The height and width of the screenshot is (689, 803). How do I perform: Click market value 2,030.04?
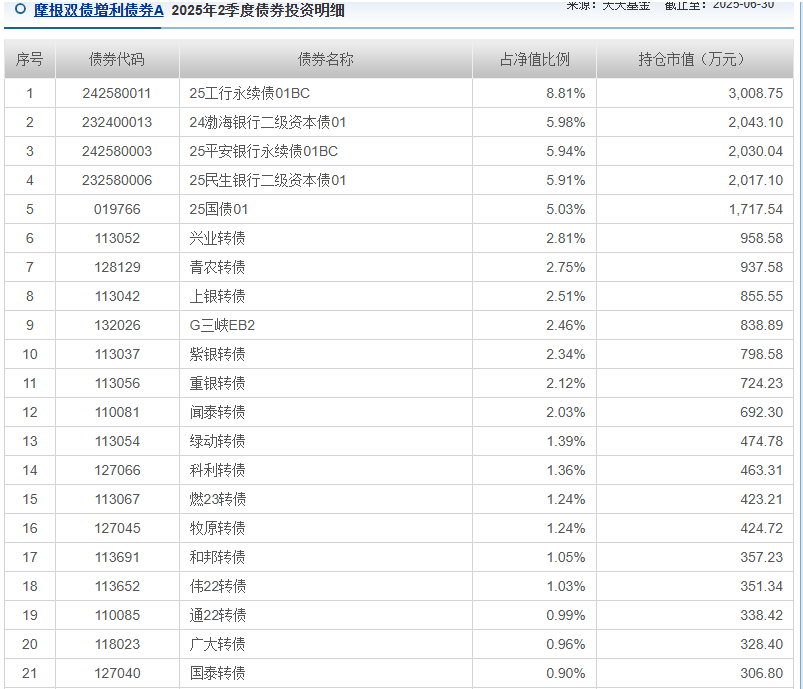[755, 151]
